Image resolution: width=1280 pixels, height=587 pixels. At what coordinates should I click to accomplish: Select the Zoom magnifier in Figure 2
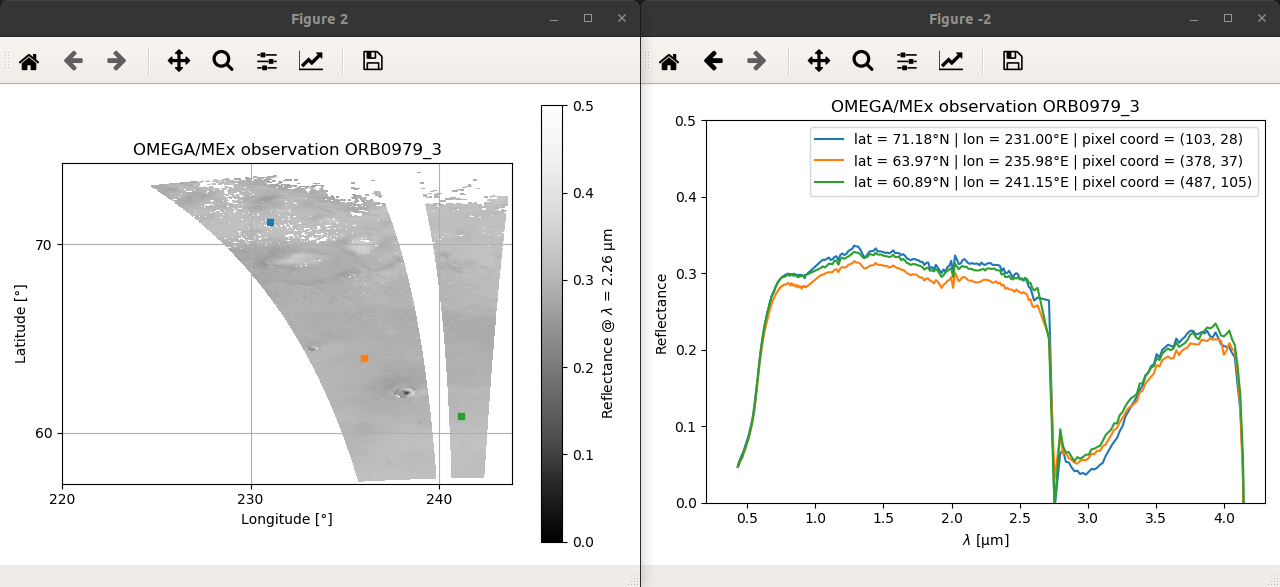[x=223, y=61]
